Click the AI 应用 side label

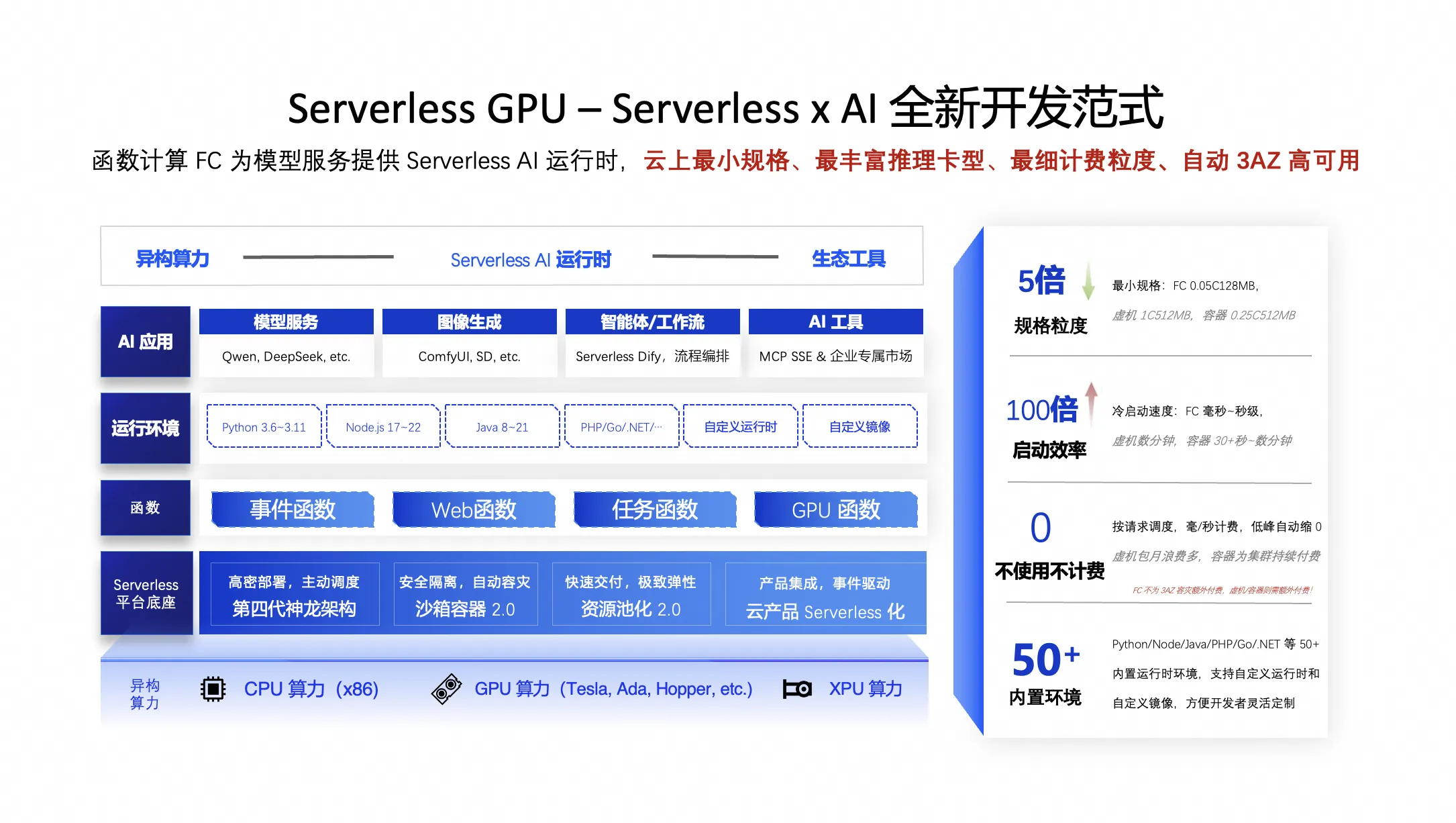(146, 342)
